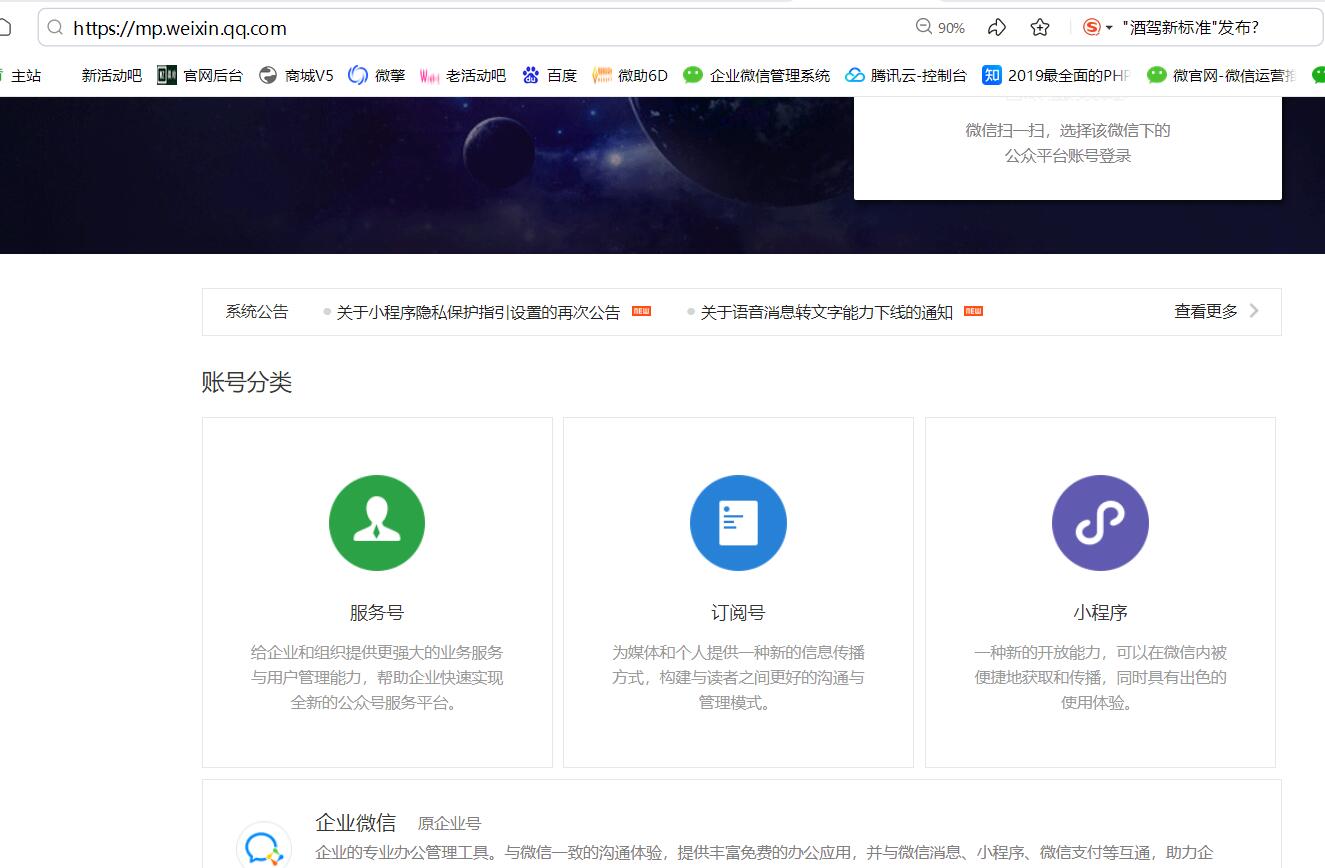
Task: Click the chevron arrow next to 查看更多
Action: (x=1254, y=311)
